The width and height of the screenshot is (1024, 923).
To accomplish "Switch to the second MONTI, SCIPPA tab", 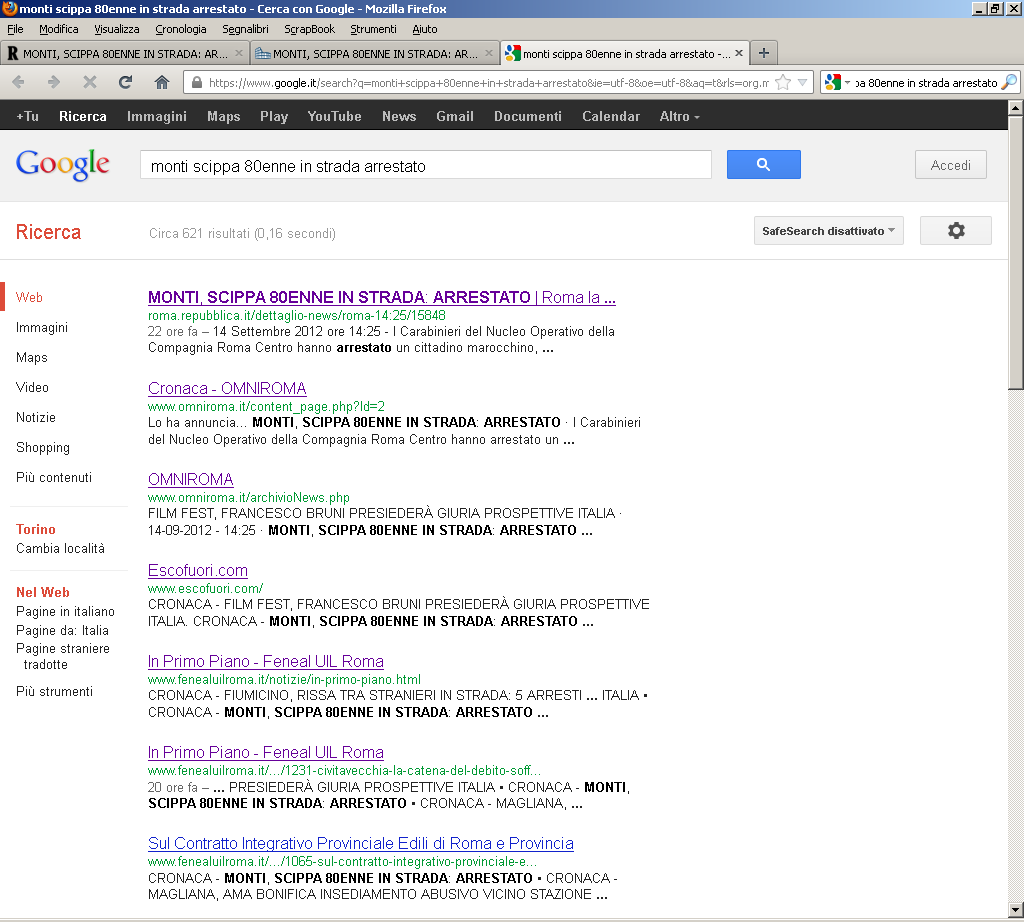I will [375, 53].
